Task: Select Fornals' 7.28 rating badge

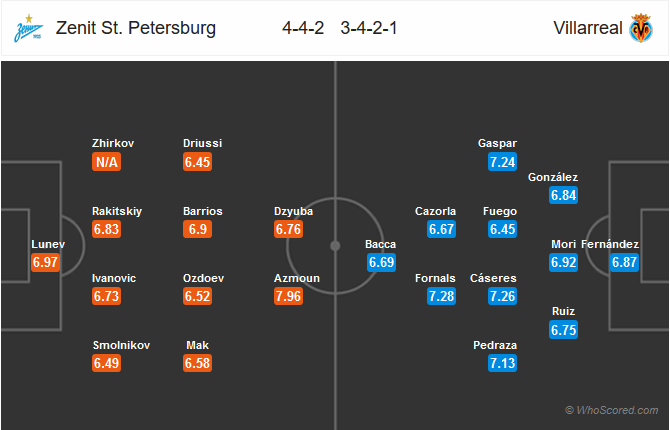Action: [441, 296]
